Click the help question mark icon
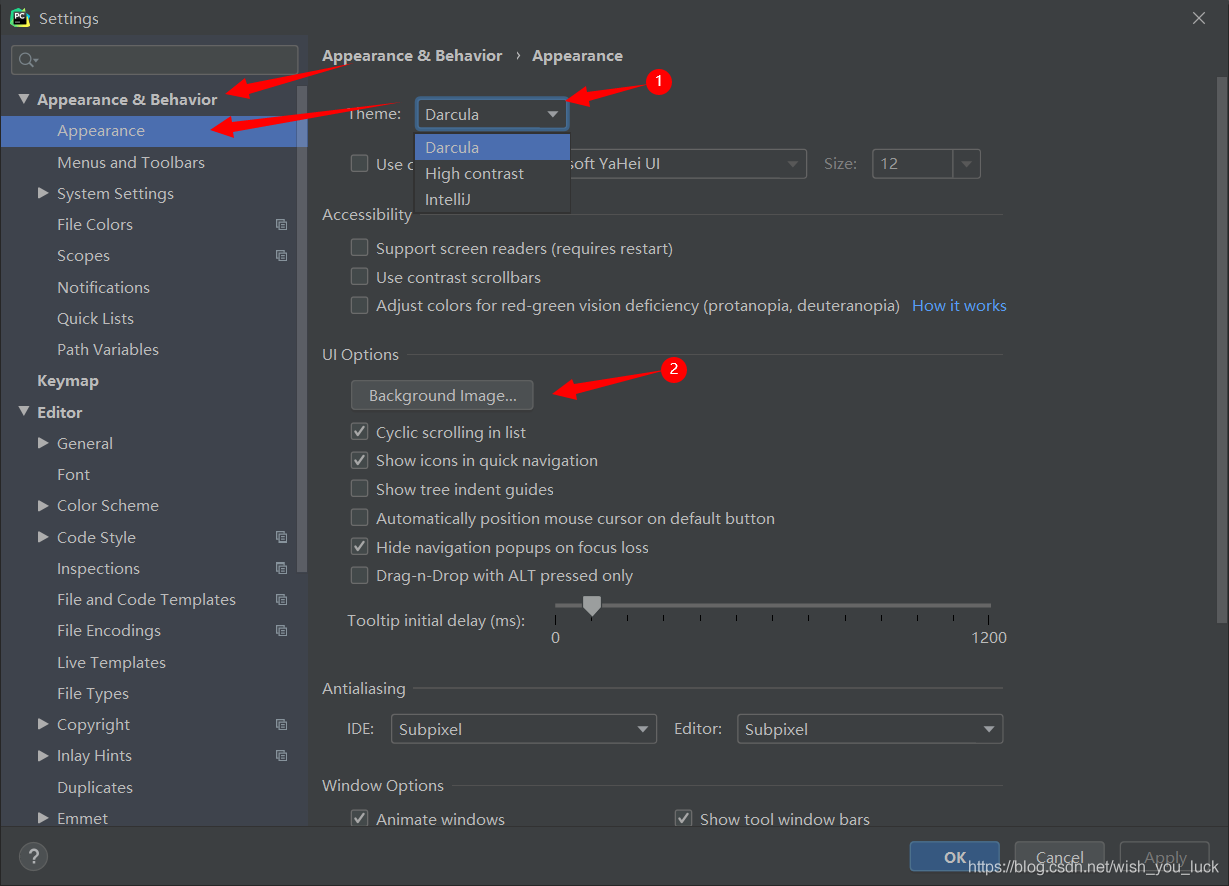 click(x=33, y=856)
